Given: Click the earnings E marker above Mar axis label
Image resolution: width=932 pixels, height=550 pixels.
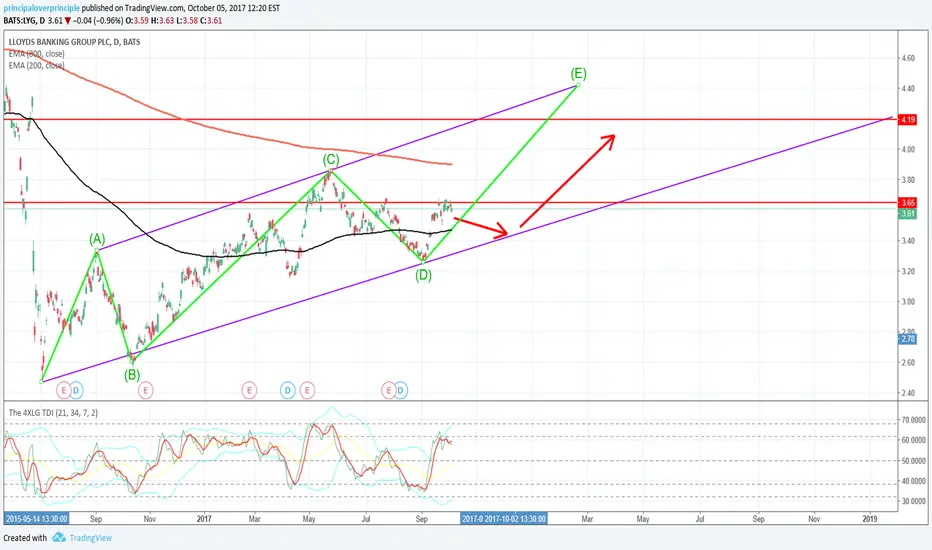Looking at the screenshot, I should [x=249, y=390].
